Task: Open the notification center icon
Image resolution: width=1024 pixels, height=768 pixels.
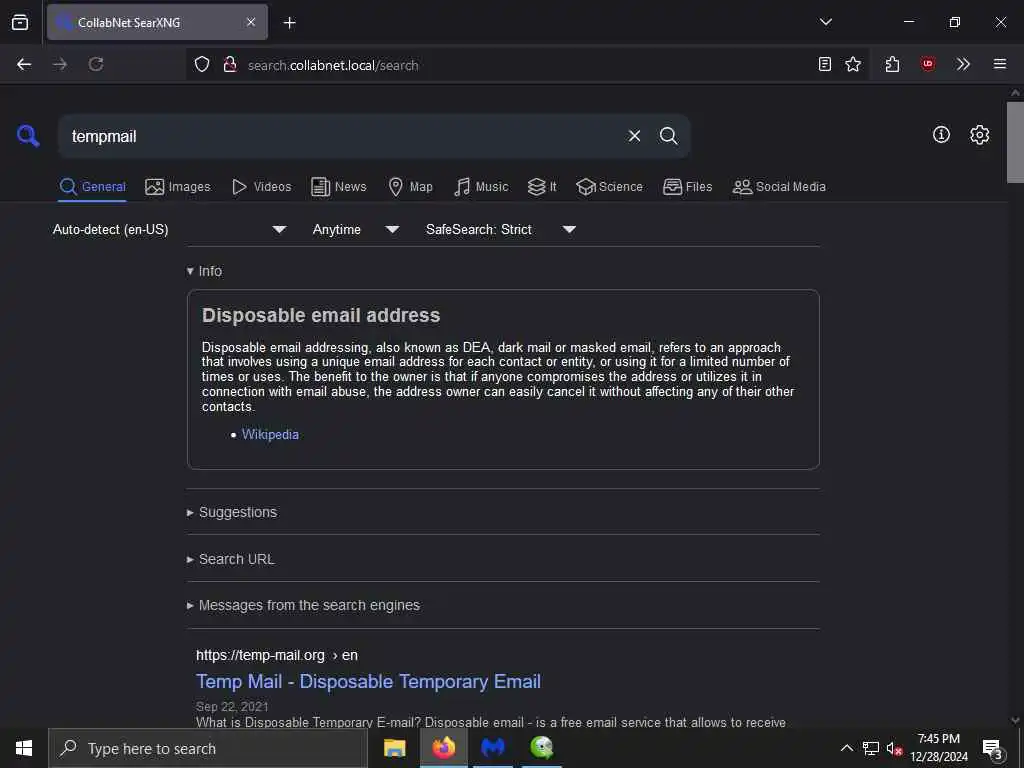Action: point(992,748)
